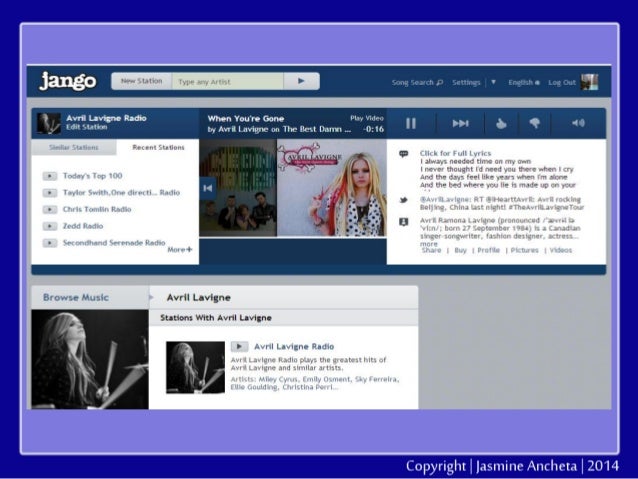Viewport: 638px width, 479px height.
Task: Click Edit Station
Action: [x=87, y=127]
